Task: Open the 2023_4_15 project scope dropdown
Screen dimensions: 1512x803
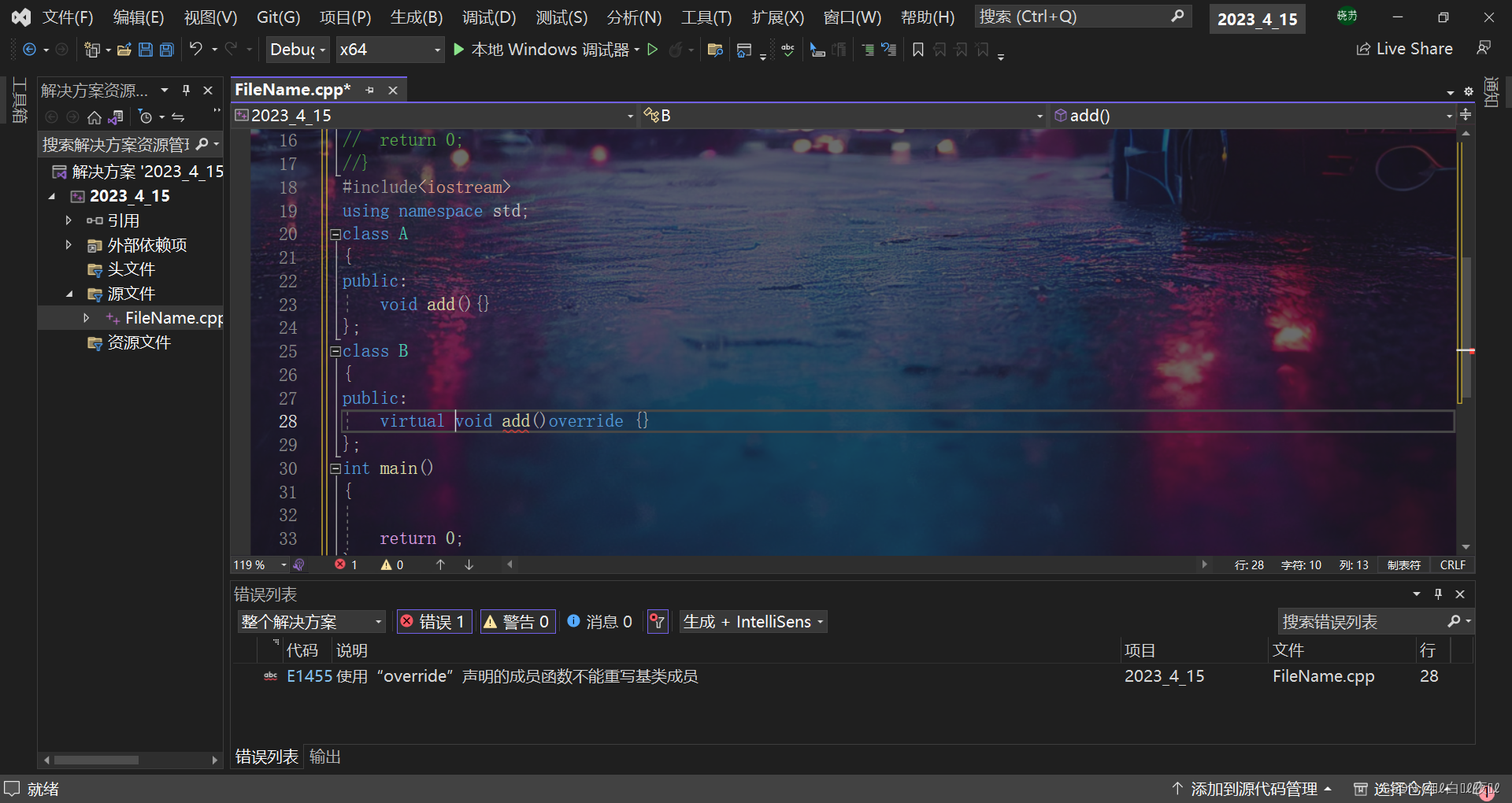Action: 435,116
